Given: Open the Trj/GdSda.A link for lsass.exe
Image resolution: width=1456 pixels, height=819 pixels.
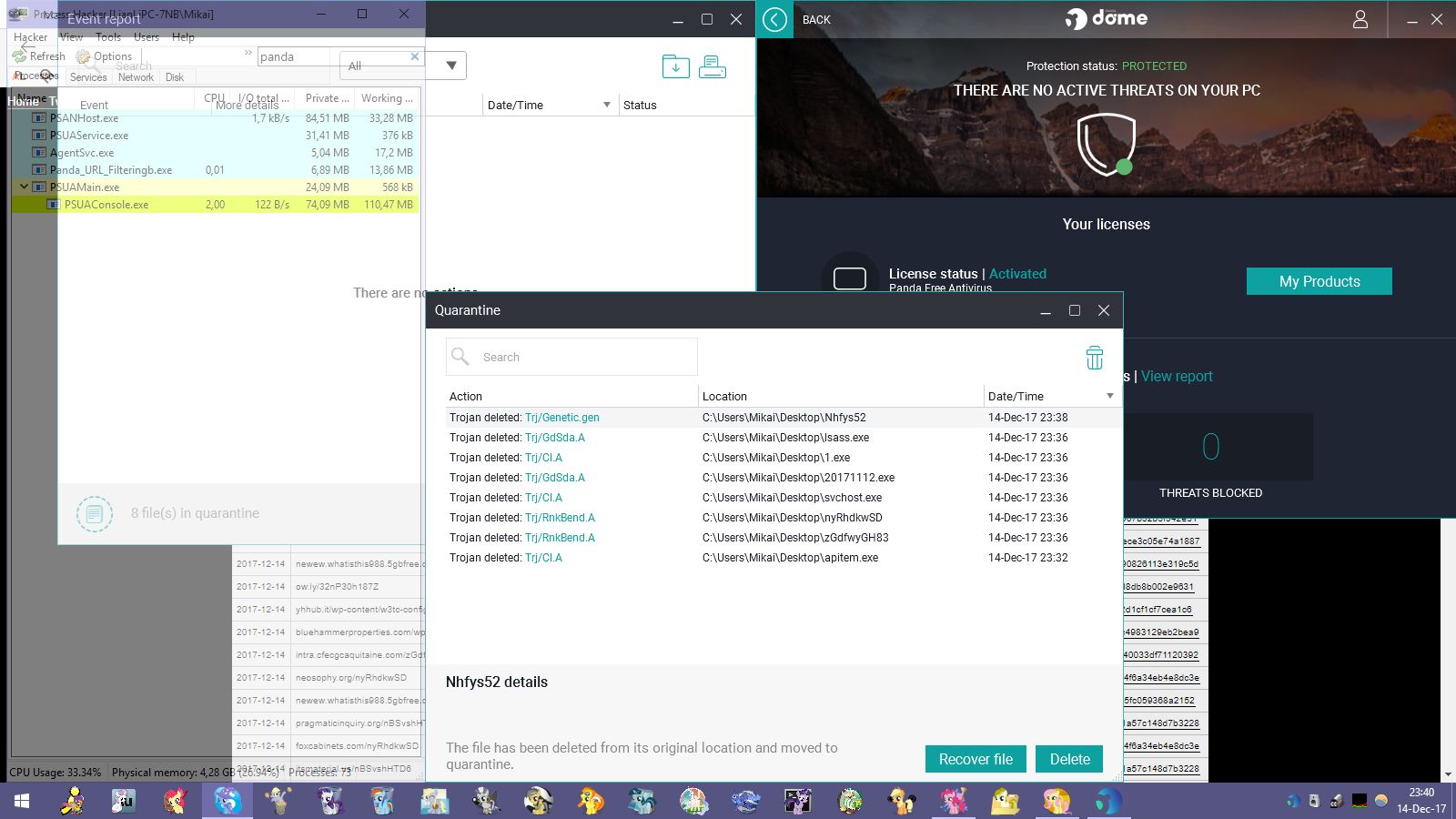Looking at the screenshot, I should [555, 438].
